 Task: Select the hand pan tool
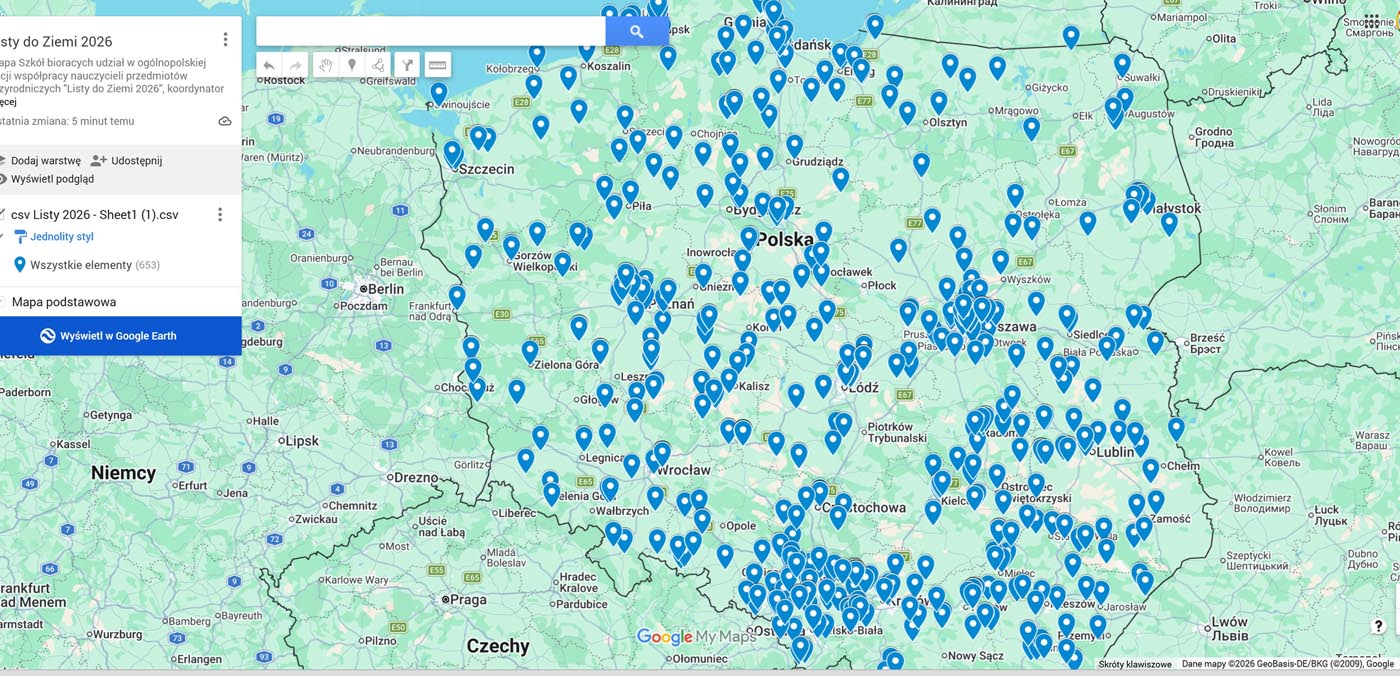[325, 65]
